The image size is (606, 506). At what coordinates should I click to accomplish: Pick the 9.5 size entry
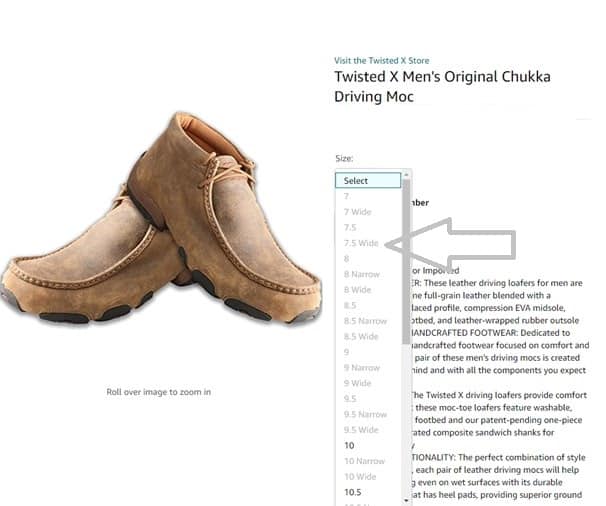[x=369, y=399]
